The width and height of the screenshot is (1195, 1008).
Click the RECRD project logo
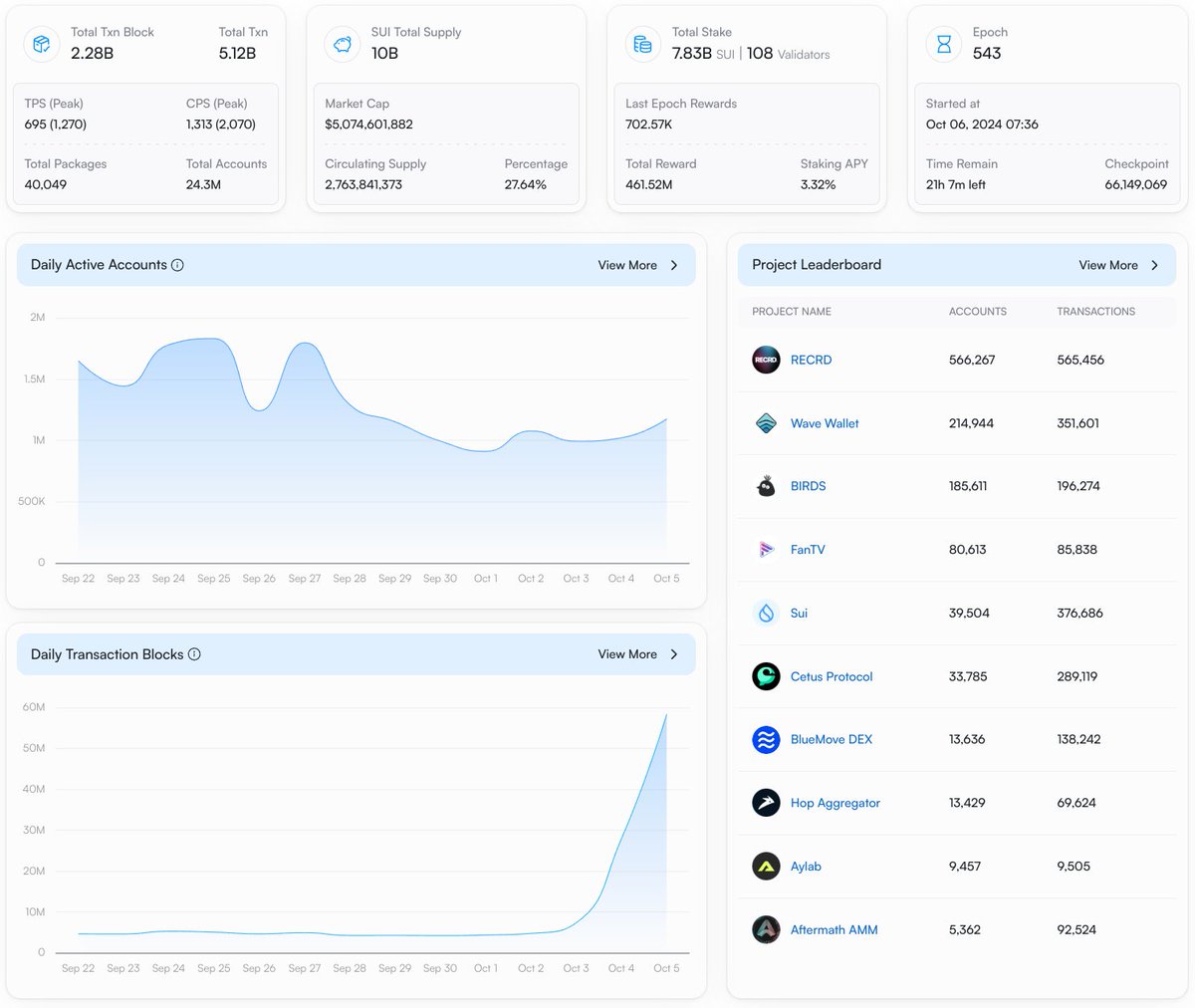pyautogui.click(x=766, y=360)
